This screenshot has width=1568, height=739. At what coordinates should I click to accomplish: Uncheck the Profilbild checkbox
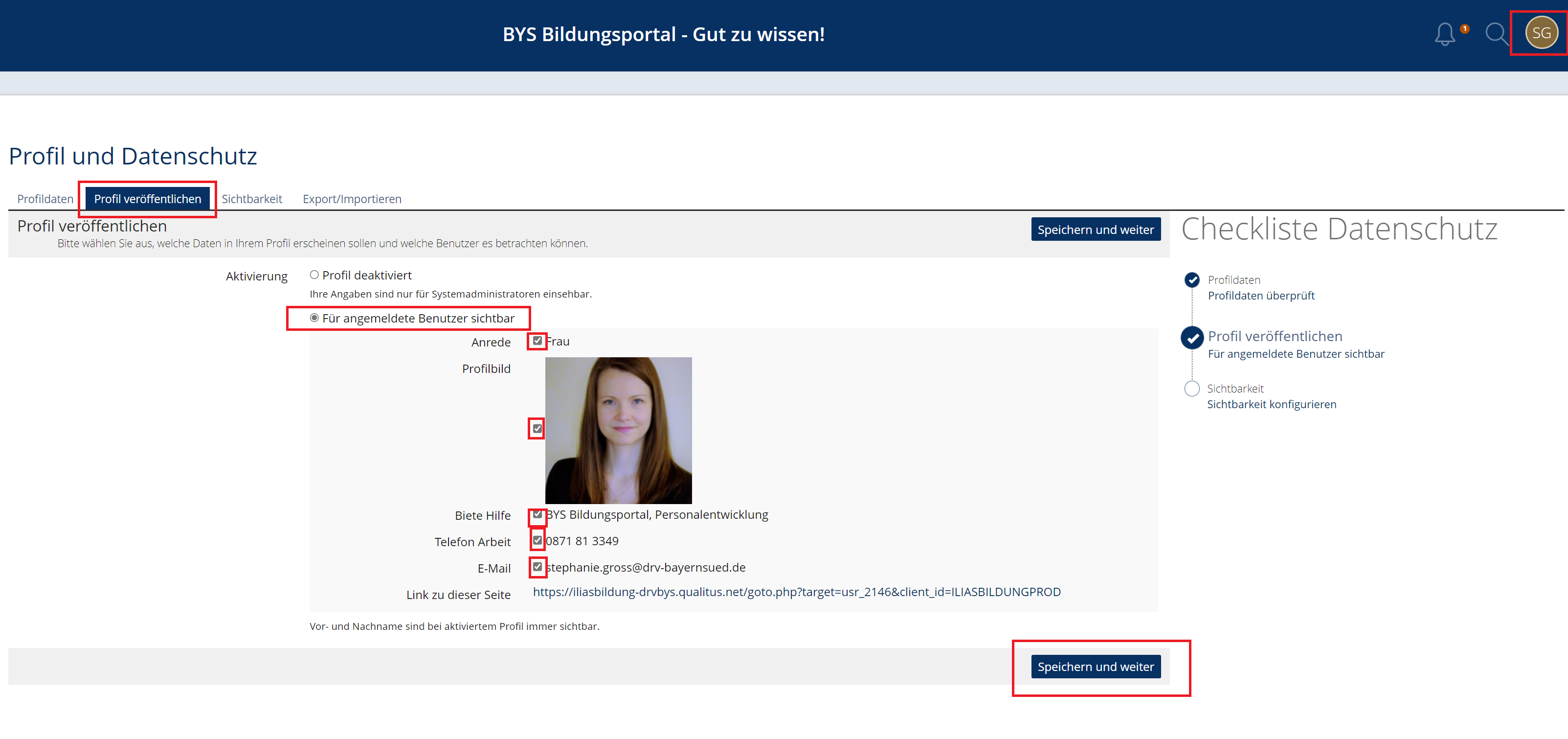click(537, 428)
